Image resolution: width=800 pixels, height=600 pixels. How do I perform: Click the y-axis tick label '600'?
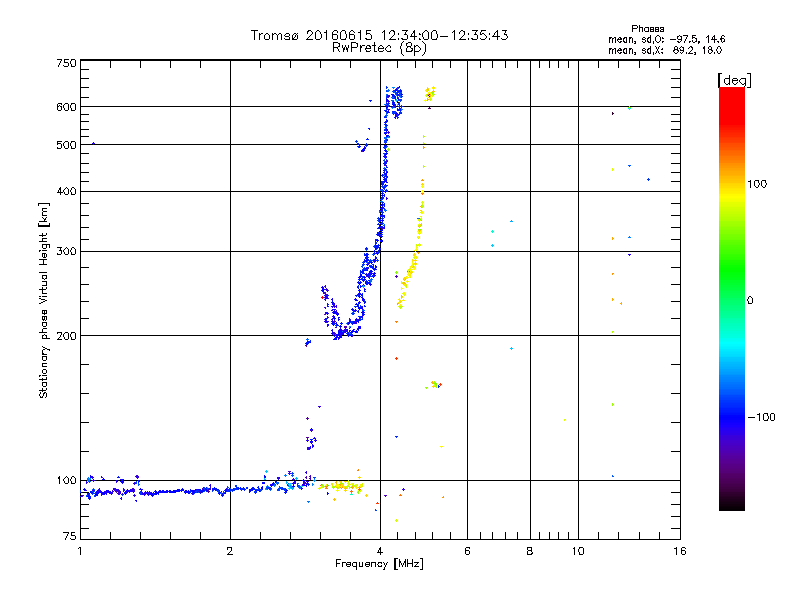(66, 107)
